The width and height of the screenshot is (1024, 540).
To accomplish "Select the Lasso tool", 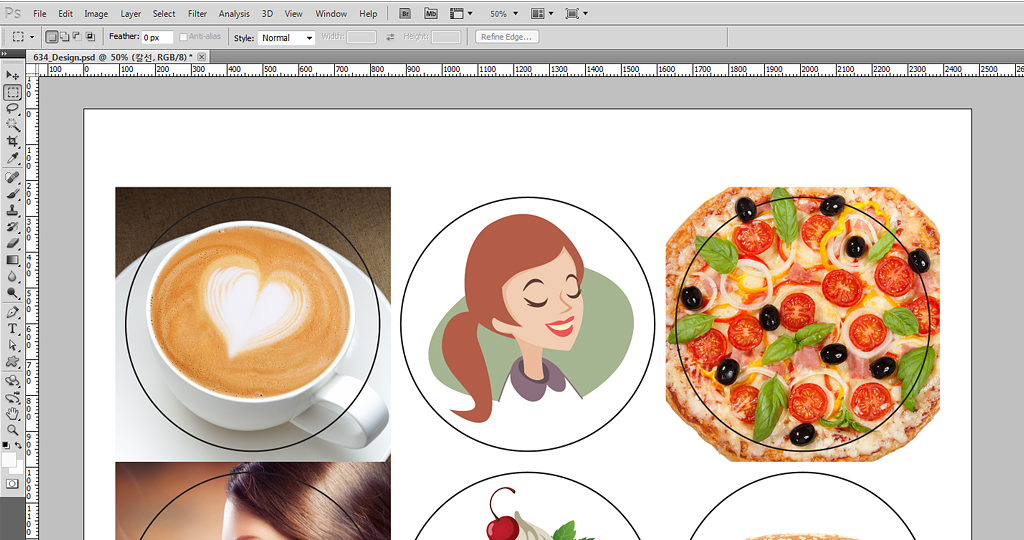I will [12, 109].
